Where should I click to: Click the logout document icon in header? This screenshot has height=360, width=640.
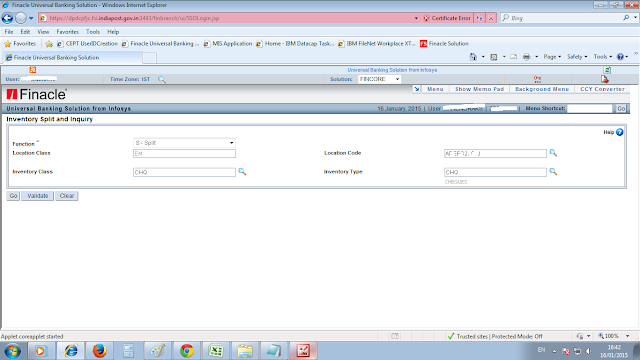[x=604, y=79]
